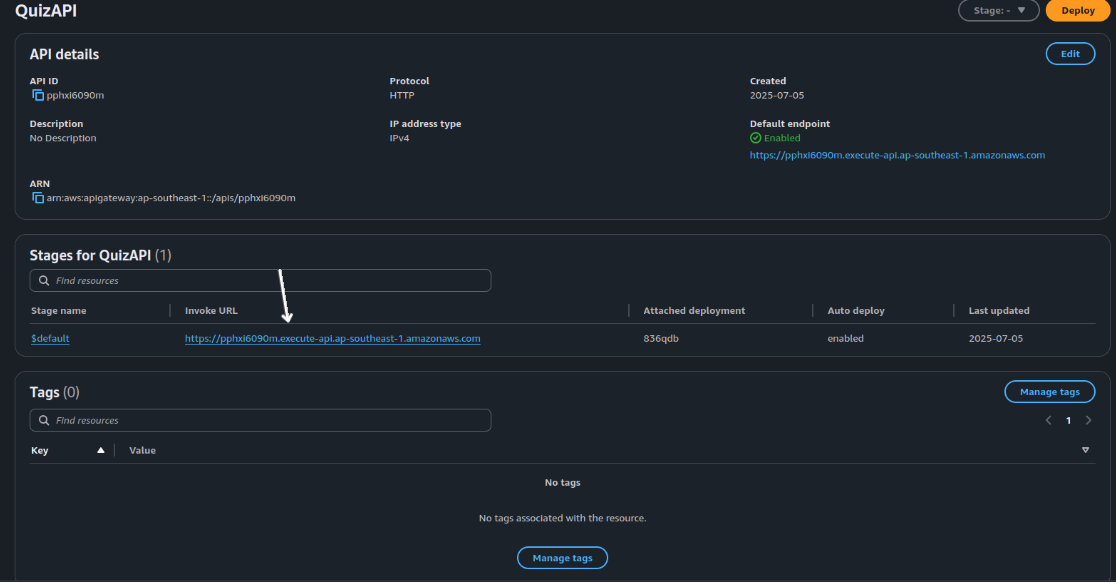Viewport: 1116px width, 583px height.
Task: Copy the ARN value using its copy icon
Action: tap(38, 198)
